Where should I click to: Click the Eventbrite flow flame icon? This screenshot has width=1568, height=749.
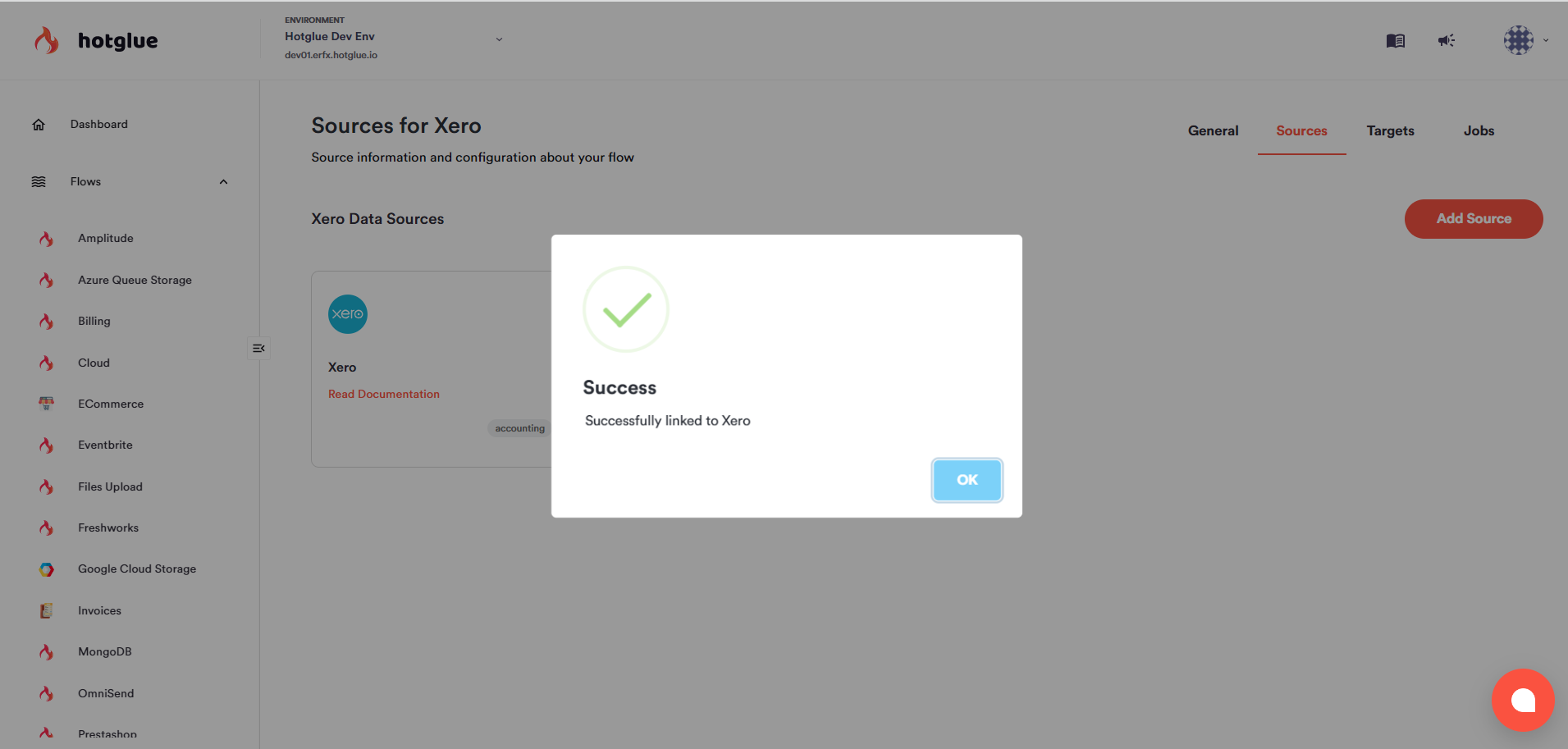47,445
